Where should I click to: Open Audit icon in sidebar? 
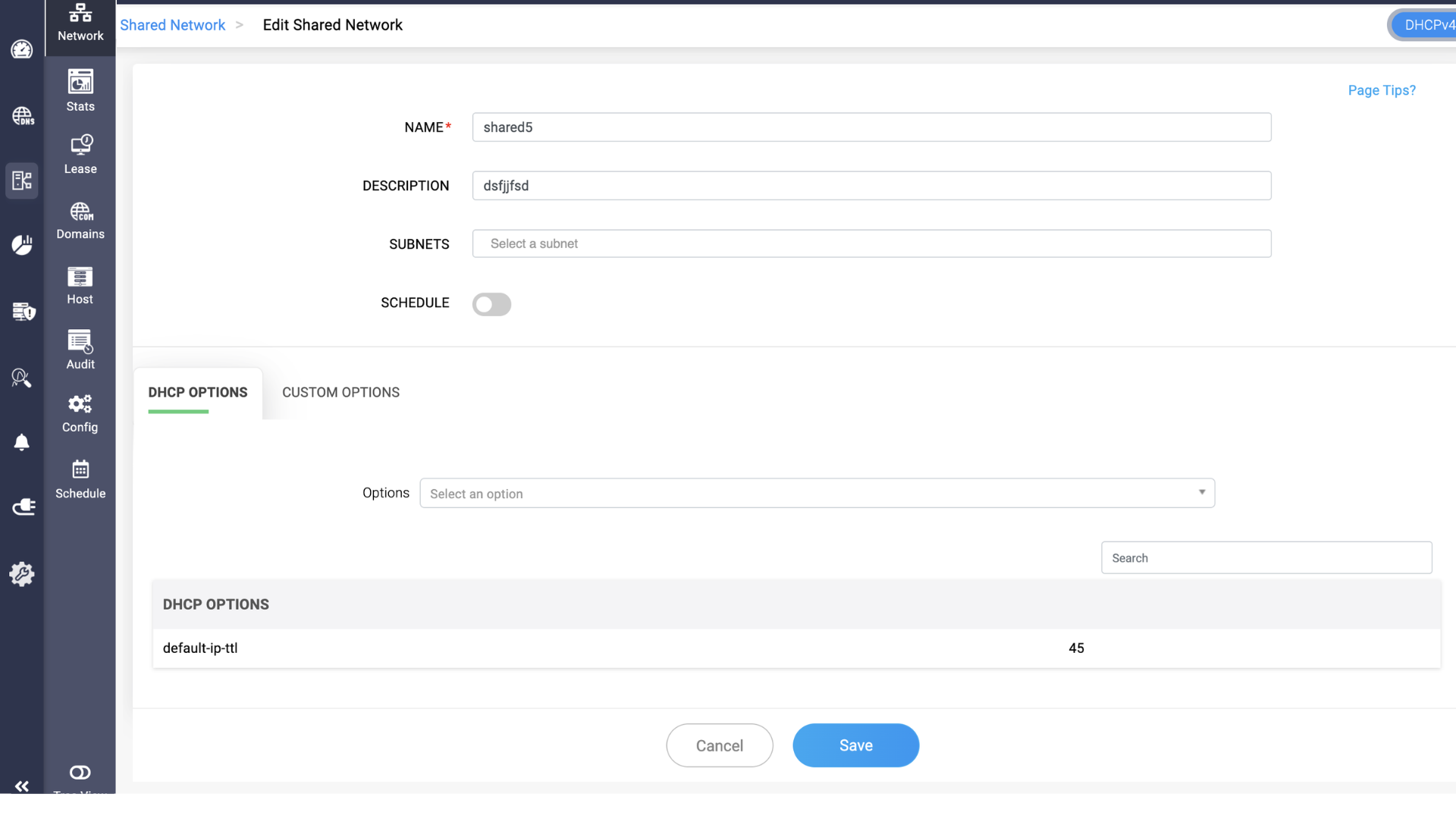click(80, 342)
